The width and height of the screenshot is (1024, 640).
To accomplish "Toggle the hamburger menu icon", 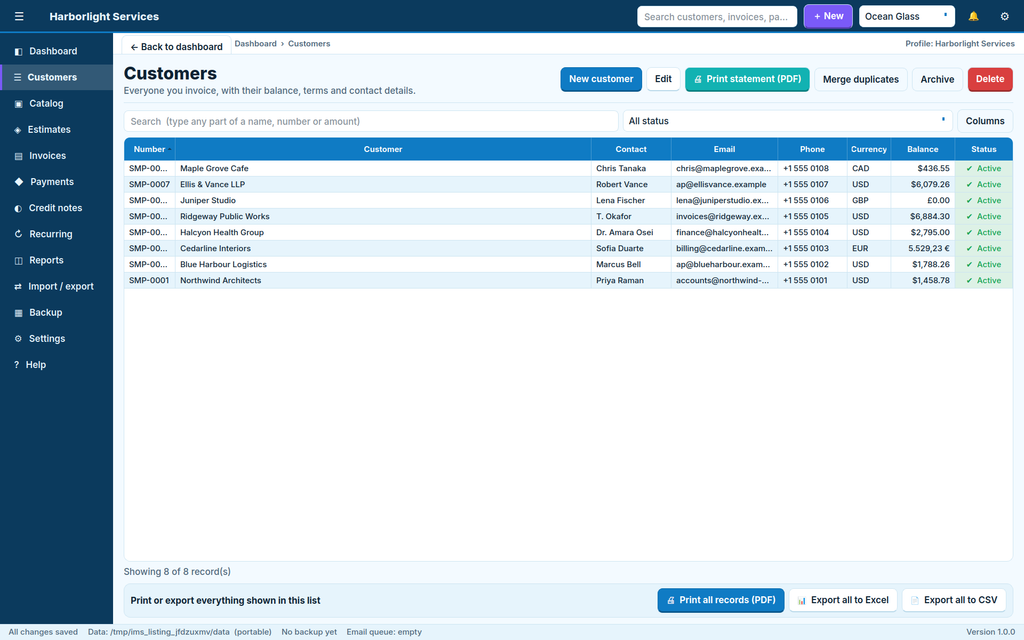I will coord(19,16).
